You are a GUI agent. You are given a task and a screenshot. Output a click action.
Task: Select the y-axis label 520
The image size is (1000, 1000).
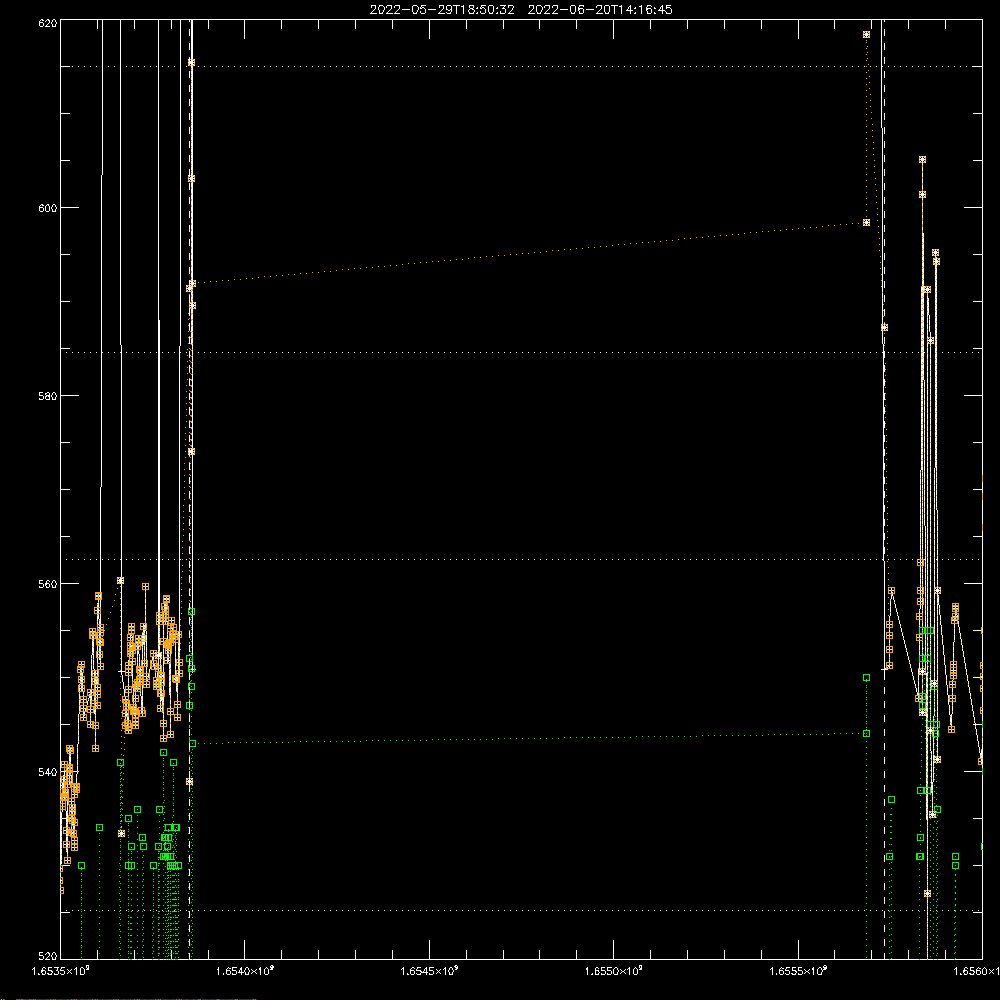coord(48,956)
